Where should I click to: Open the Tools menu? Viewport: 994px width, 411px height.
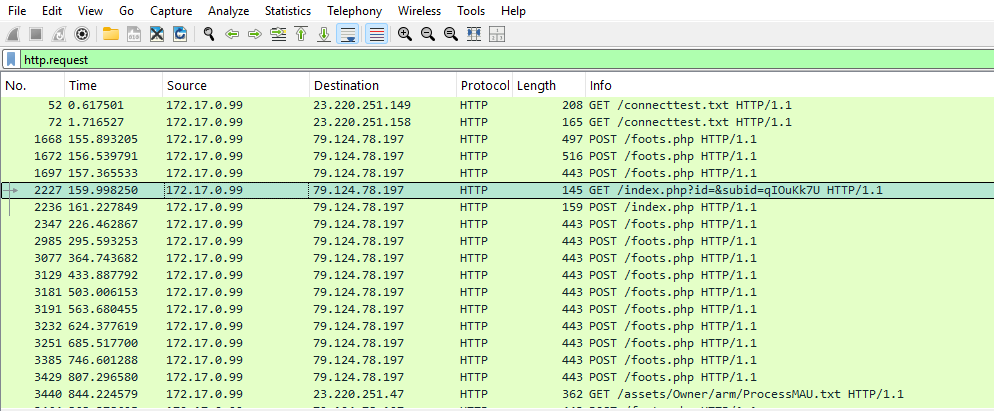[470, 11]
